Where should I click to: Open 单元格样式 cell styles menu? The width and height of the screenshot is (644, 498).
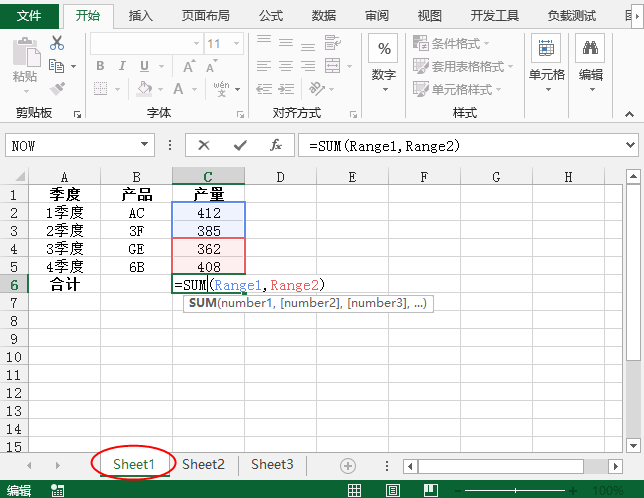click(x=457, y=89)
